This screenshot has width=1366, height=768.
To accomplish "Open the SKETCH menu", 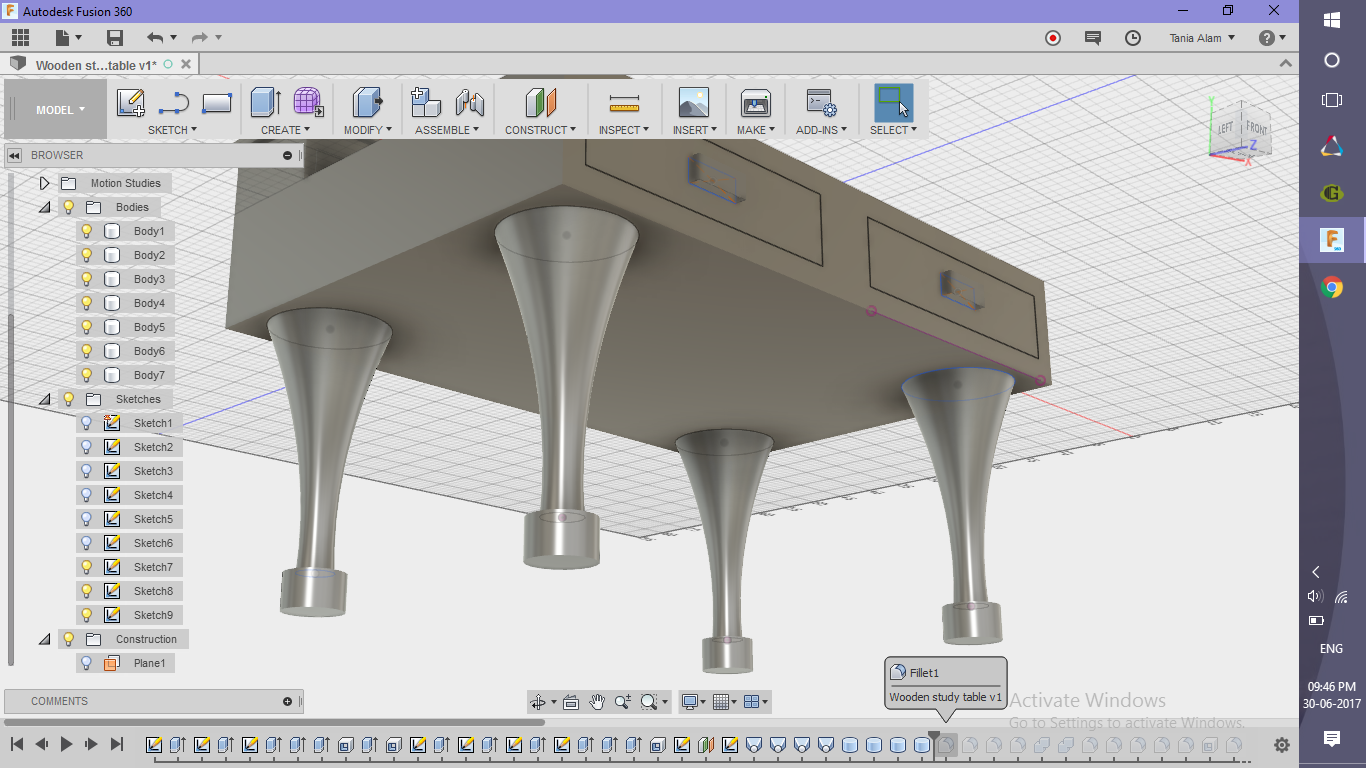I will click(172, 130).
